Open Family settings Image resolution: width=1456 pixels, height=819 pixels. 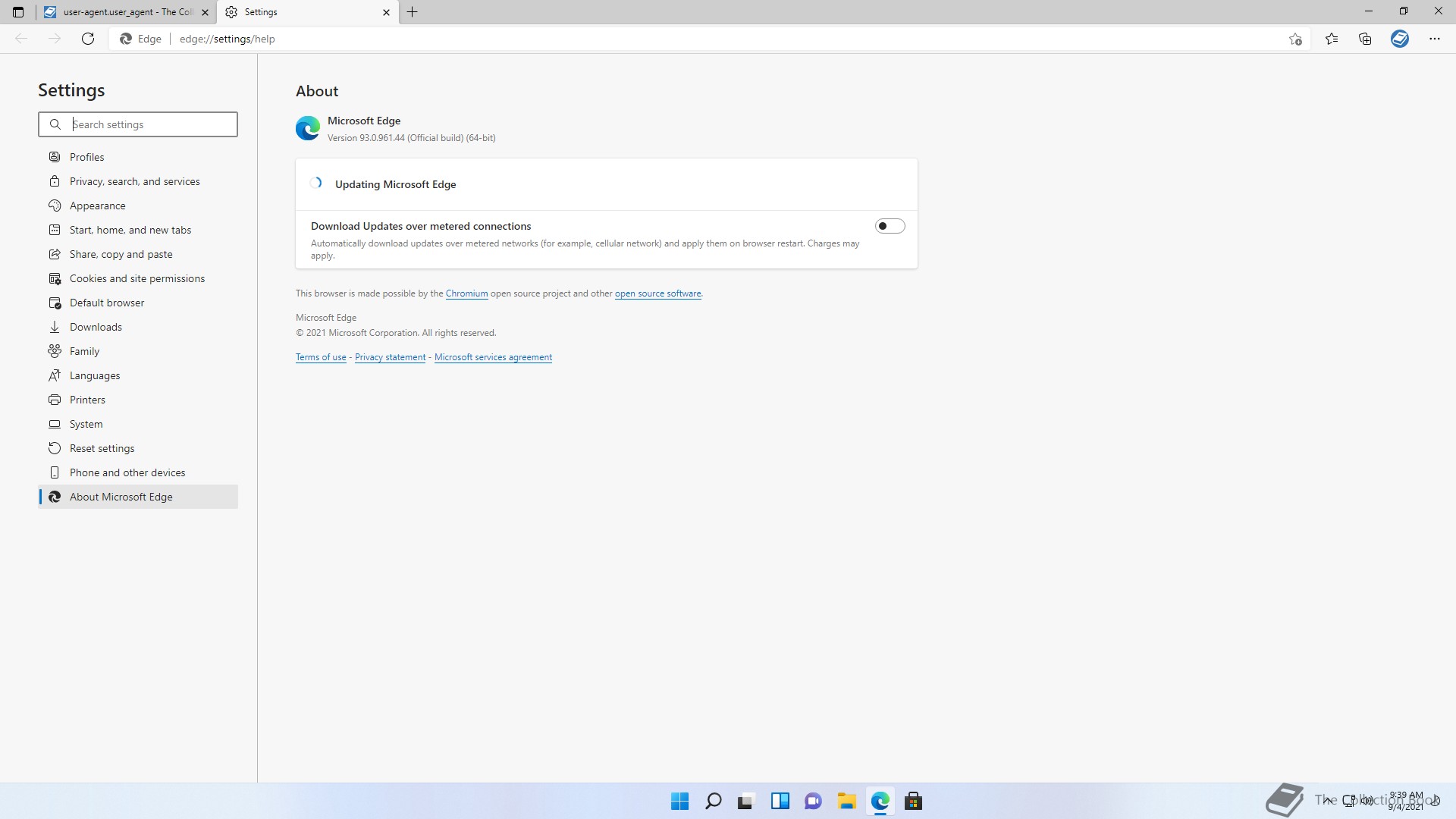pyautogui.click(x=138, y=351)
